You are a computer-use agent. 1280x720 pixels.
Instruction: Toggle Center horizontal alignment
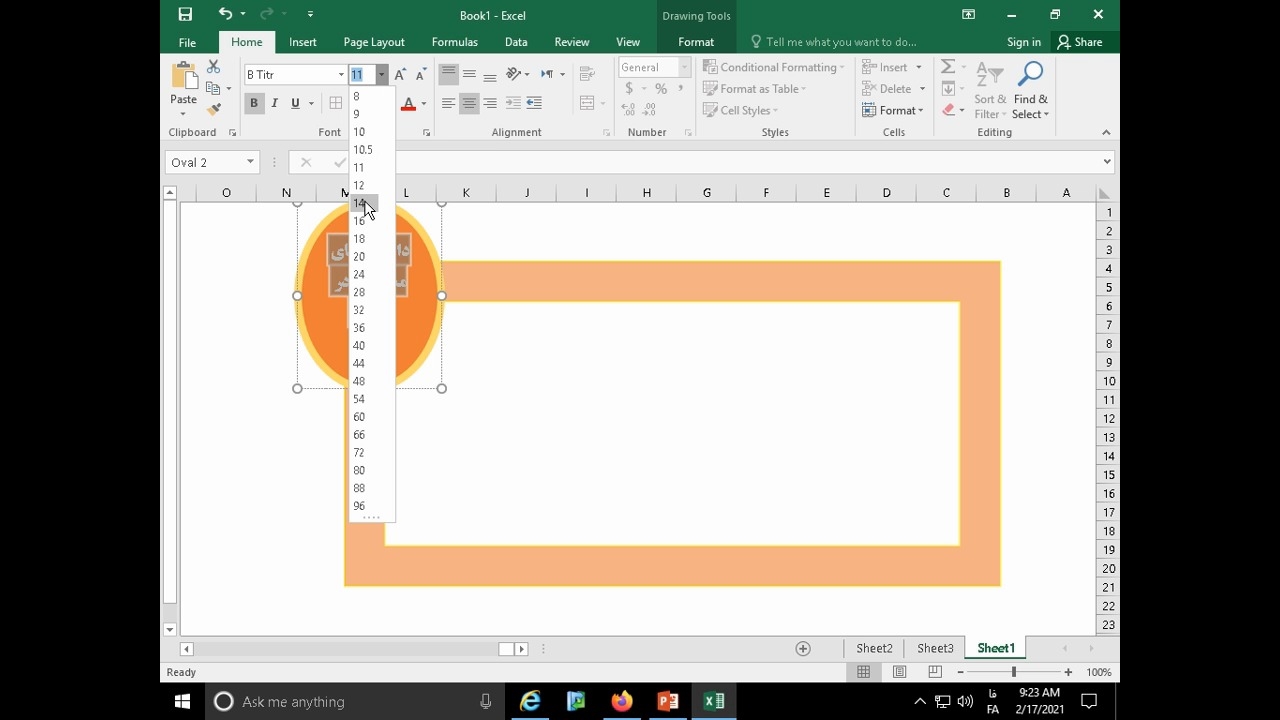point(469,103)
